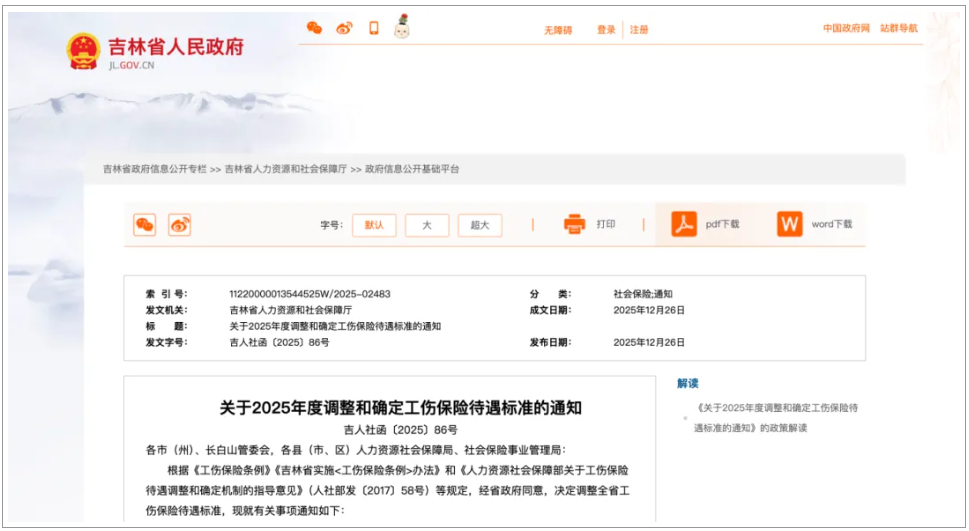Share via WeChat icon in article toolbar

(x=145, y=225)
